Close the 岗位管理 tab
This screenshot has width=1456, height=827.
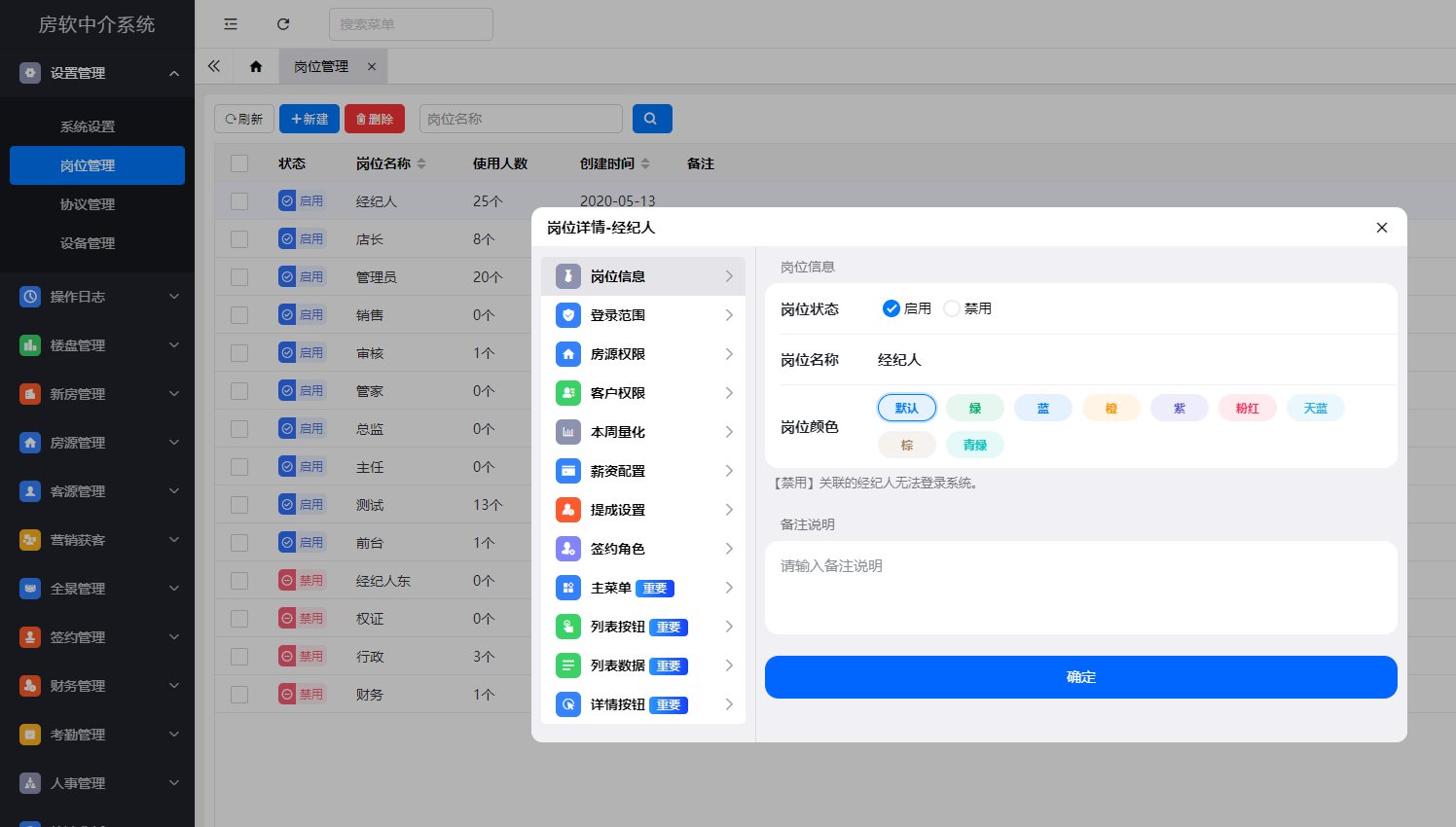pos(372,66)
